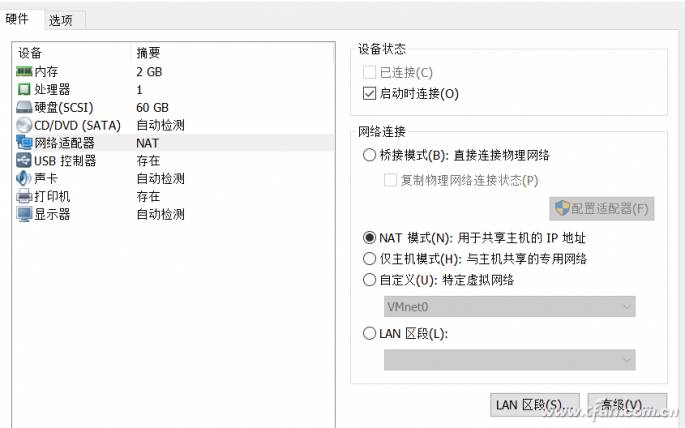Viewport: 685px width, 428px height.
Task: Enable the 已连接(C) checkbox
Action: [369, 72]
